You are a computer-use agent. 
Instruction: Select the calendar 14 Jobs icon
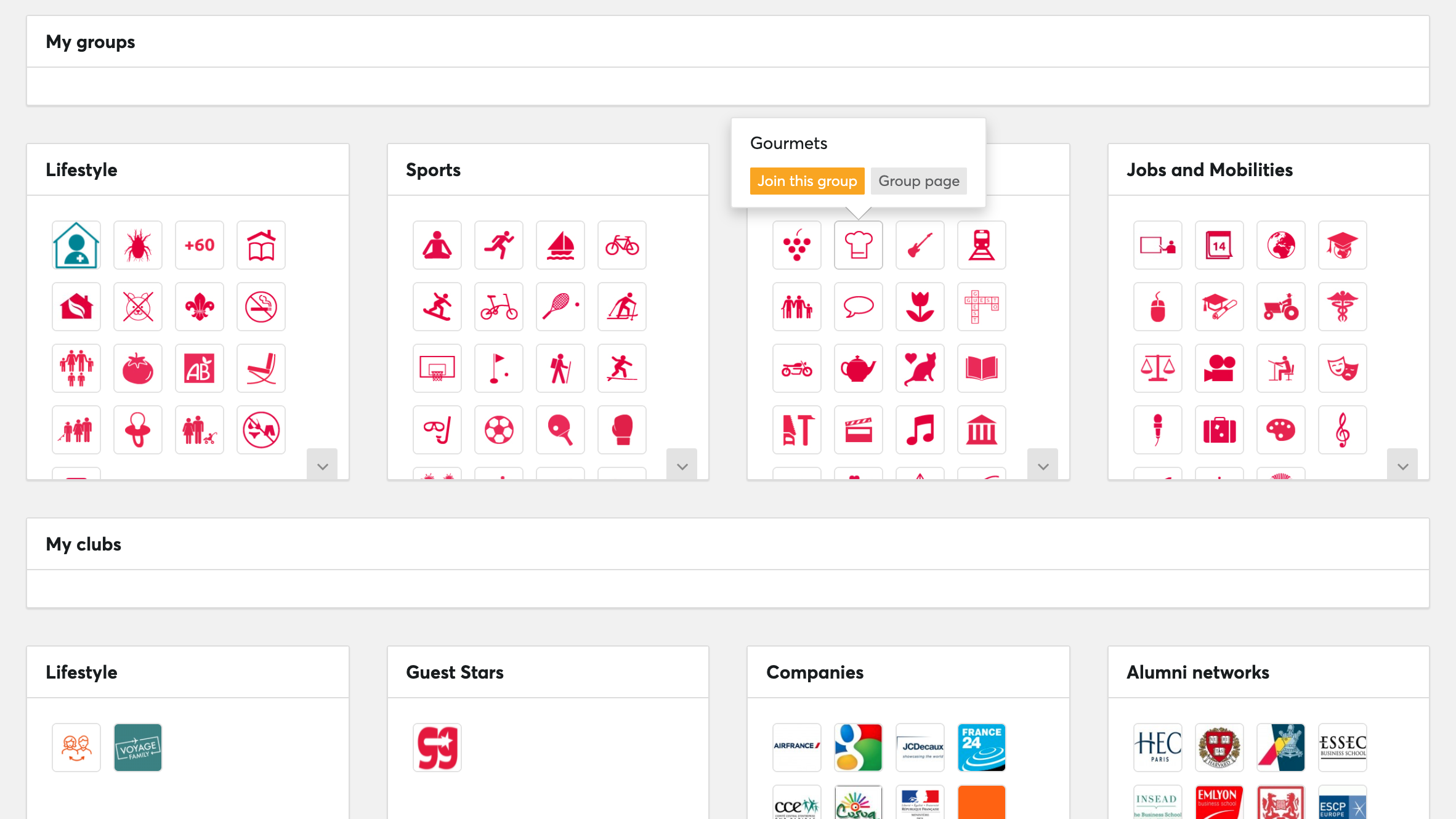1219,245
